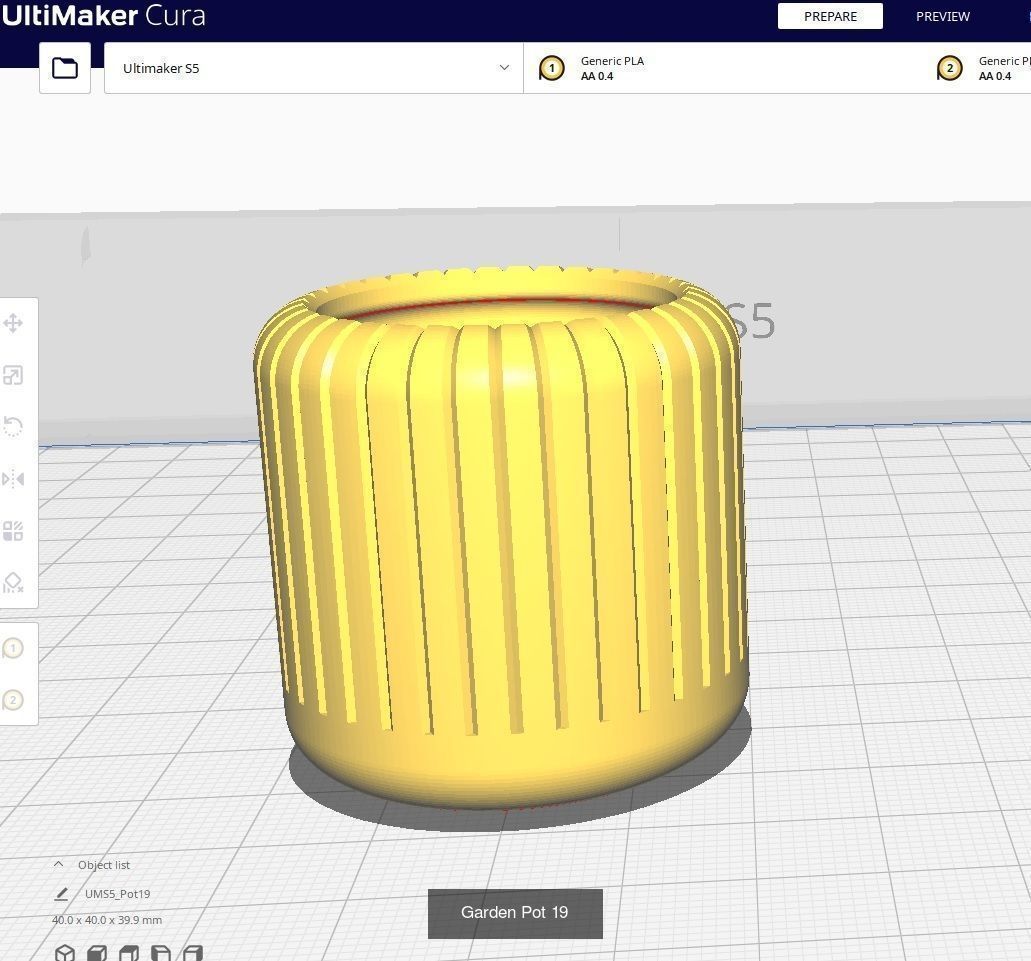Edit name using pencil icon beside UMS5_Pot19
This screenshot has height=961, width=1031.
[61, 894]
